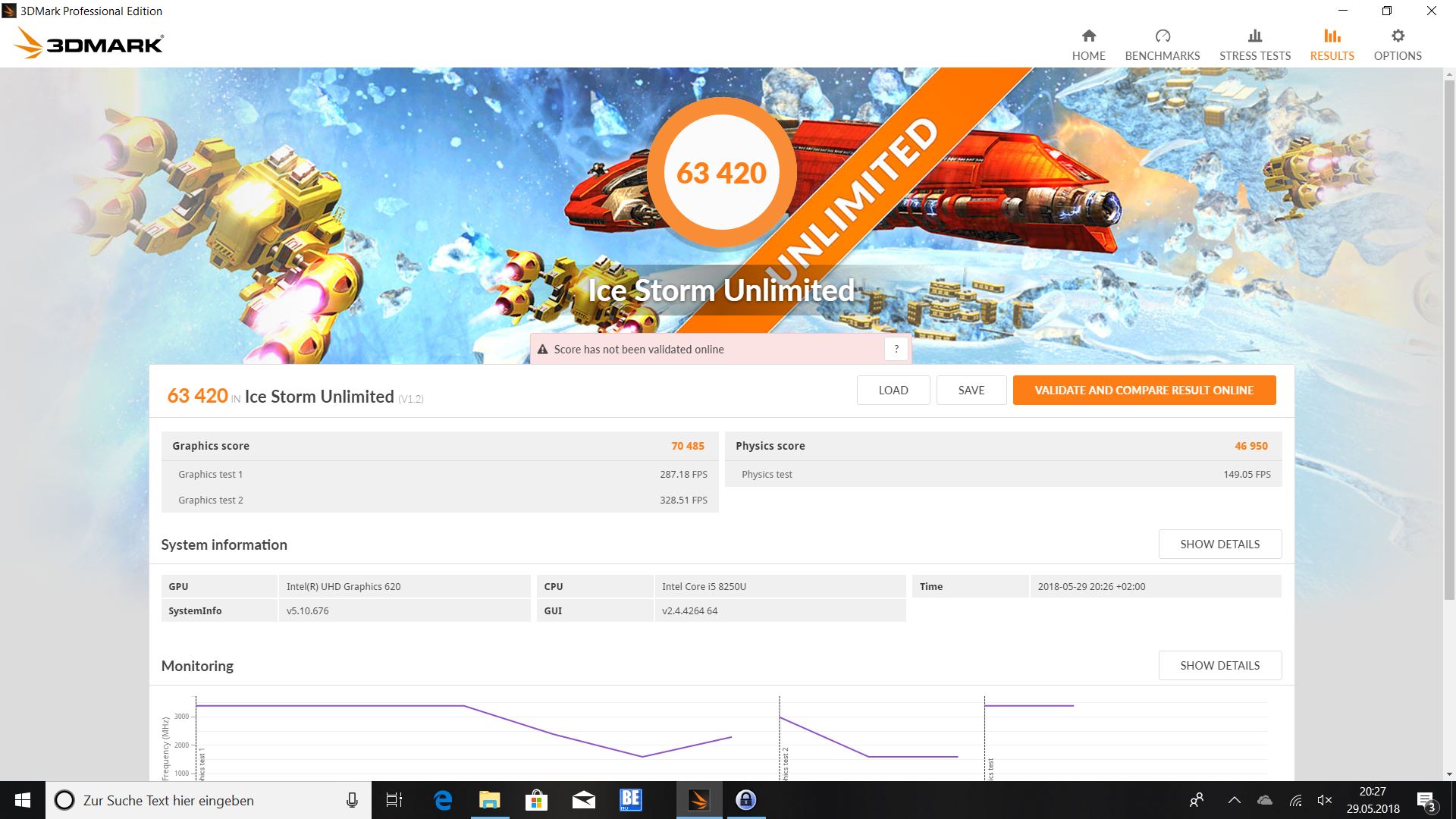1456x819 pixels.
Task: Open the Home section icon
Action: (1088, 36)
